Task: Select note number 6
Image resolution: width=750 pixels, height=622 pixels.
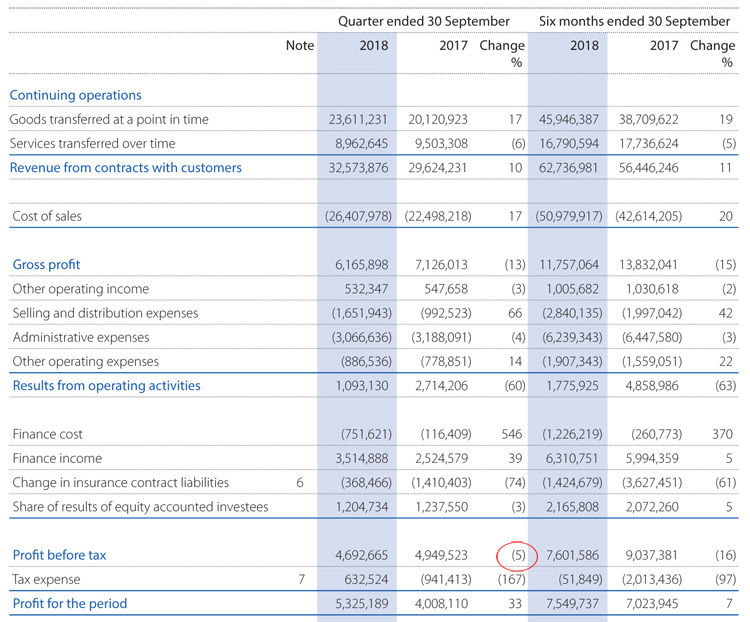Action: pos(300,482)
